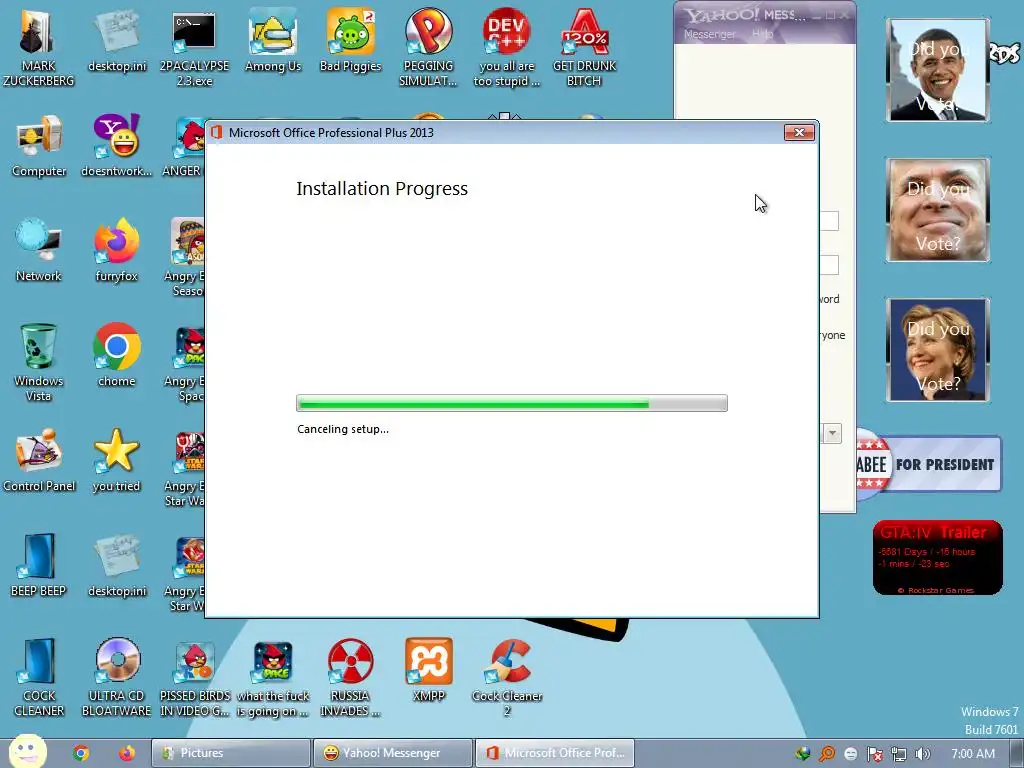The height and width of the screenshot is (768, 1024).
Task: Click the GTA:IV Trailer countdown gadget
Action: coord(937,558)
